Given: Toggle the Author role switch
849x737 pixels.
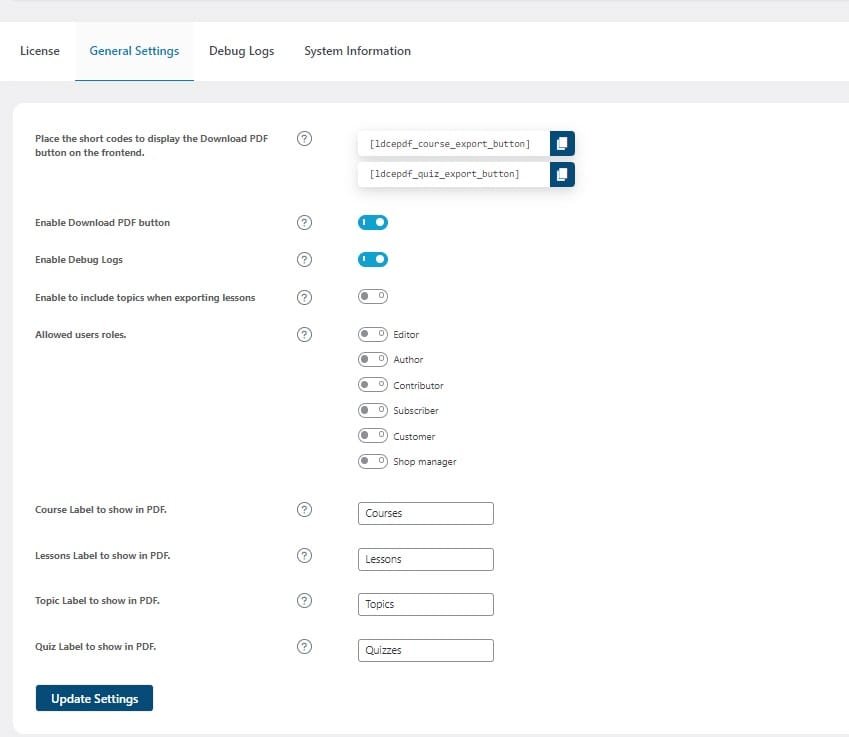Looking at the screenshot, I should [x=373, y=359].
